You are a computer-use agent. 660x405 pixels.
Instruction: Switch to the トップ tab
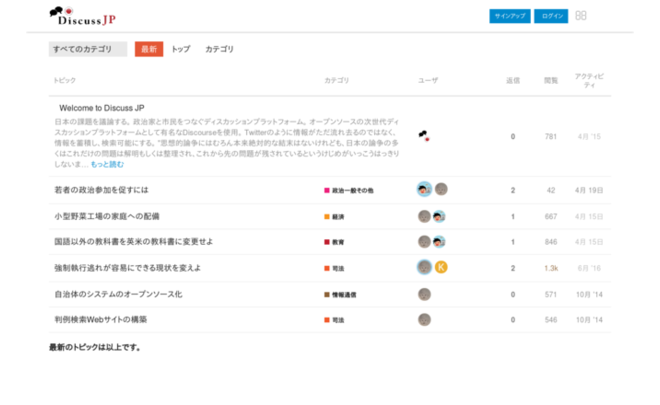pos(180,49)
